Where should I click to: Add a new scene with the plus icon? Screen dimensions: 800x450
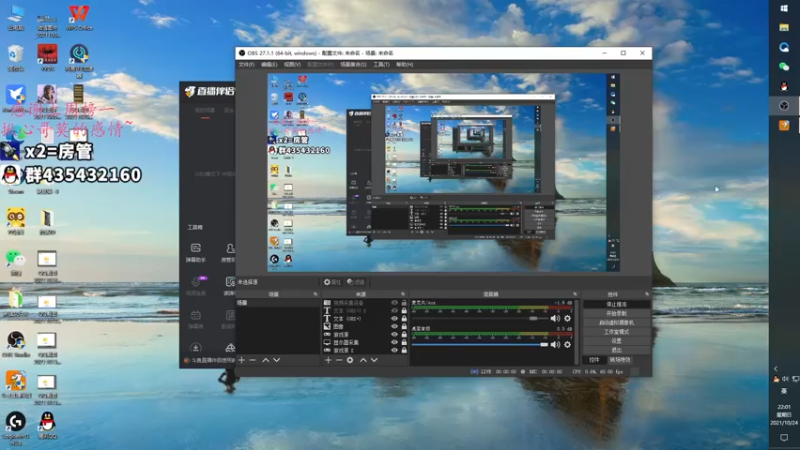click(x=242, y=360)
